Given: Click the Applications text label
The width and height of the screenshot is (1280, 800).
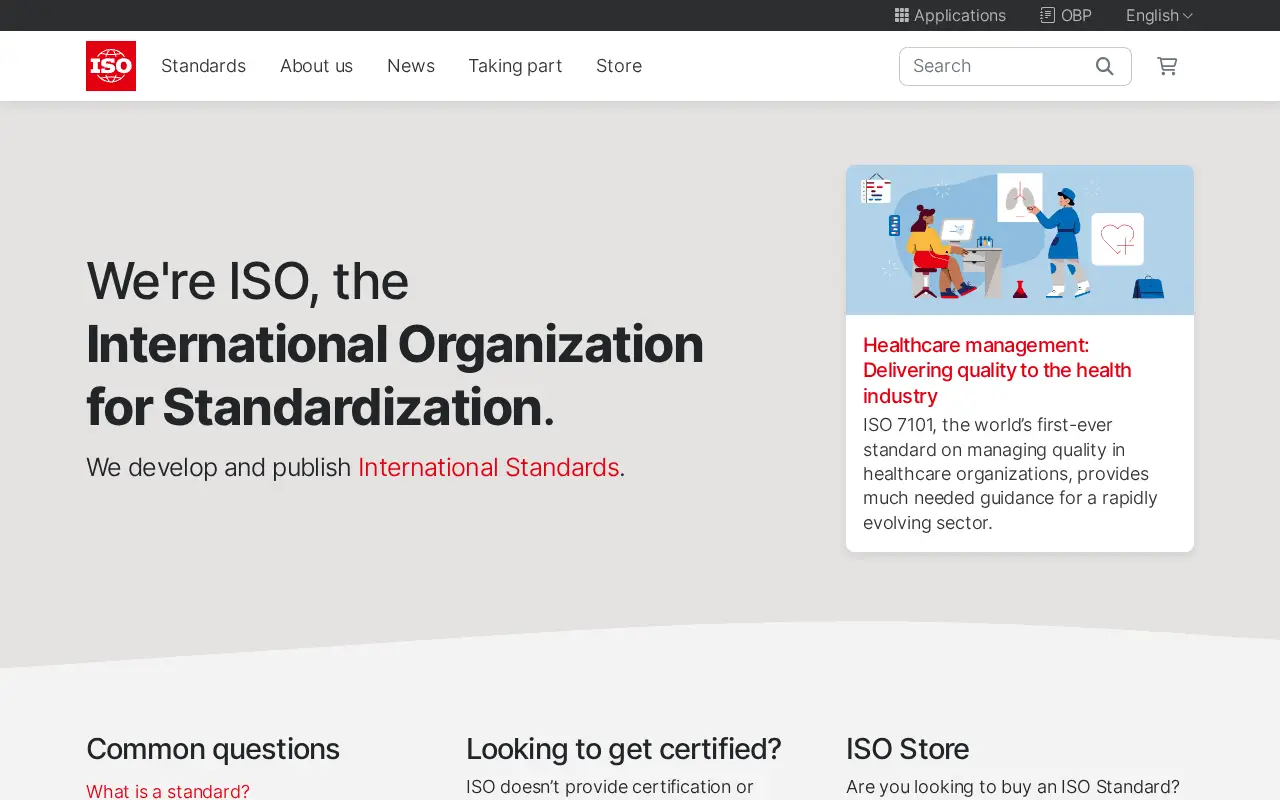Looking at the screenshot, I should pos(960,15).
